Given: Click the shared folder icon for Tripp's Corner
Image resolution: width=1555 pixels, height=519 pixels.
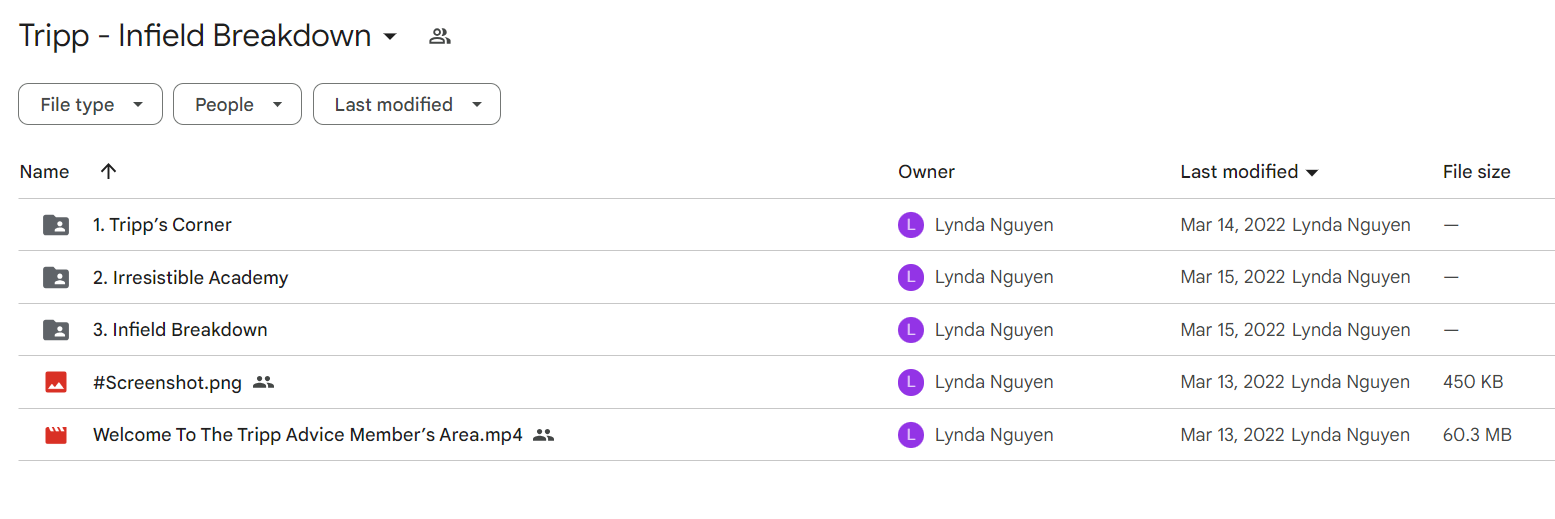Looking at the screenshot, I should [56, 225].
